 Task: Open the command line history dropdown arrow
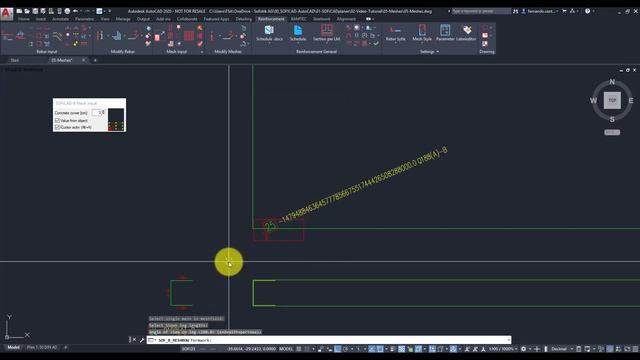click(x=509, y=340)
